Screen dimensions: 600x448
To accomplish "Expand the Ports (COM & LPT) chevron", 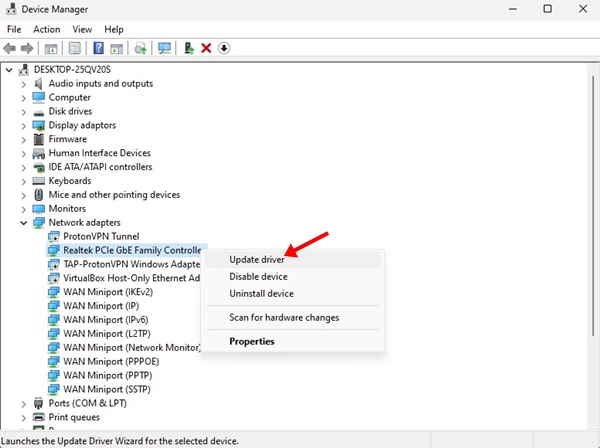I will [x=24, y=404].
